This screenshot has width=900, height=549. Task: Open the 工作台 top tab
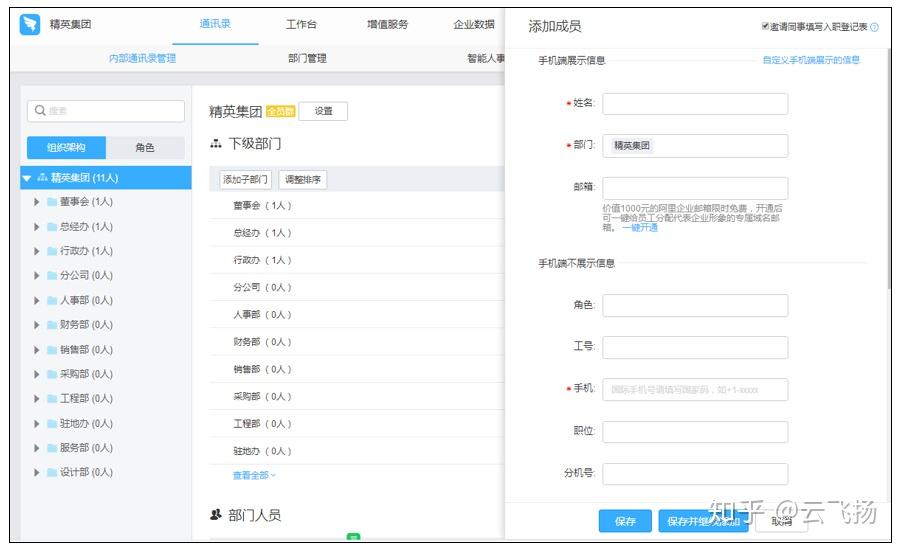[301, 24]
